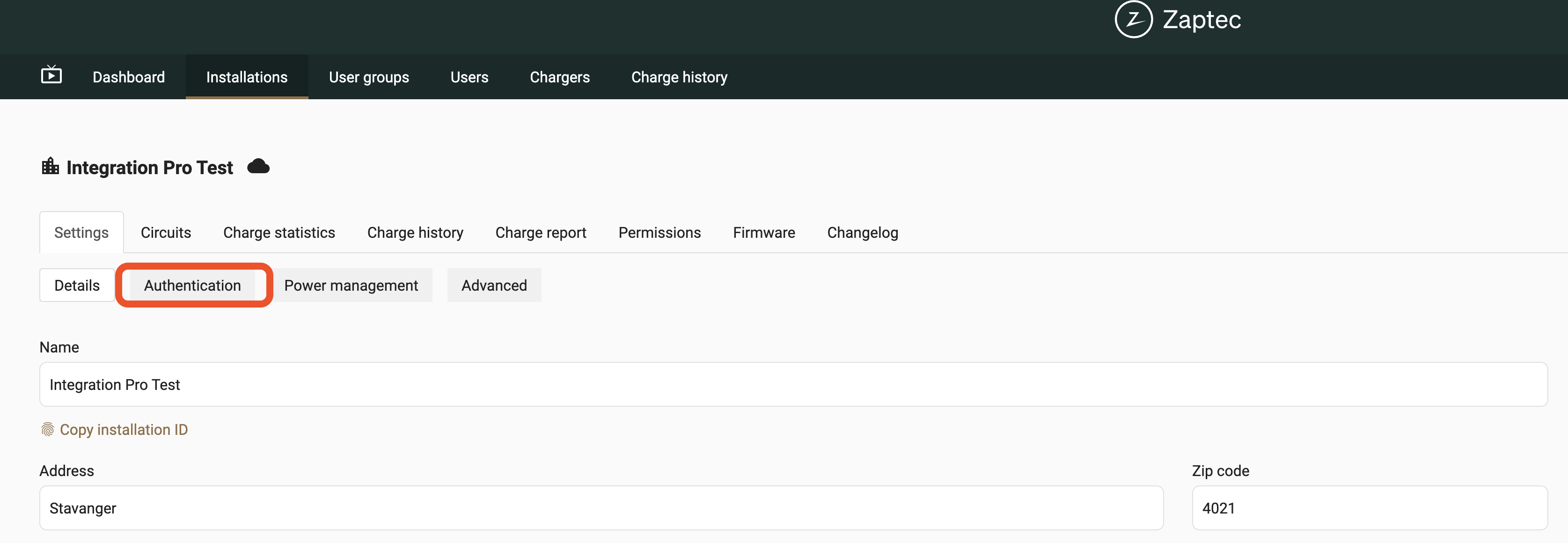Viewport: 1568px width, 543px height.
Task: Switch to Charge report tab
Action: (x=540, y=233)
